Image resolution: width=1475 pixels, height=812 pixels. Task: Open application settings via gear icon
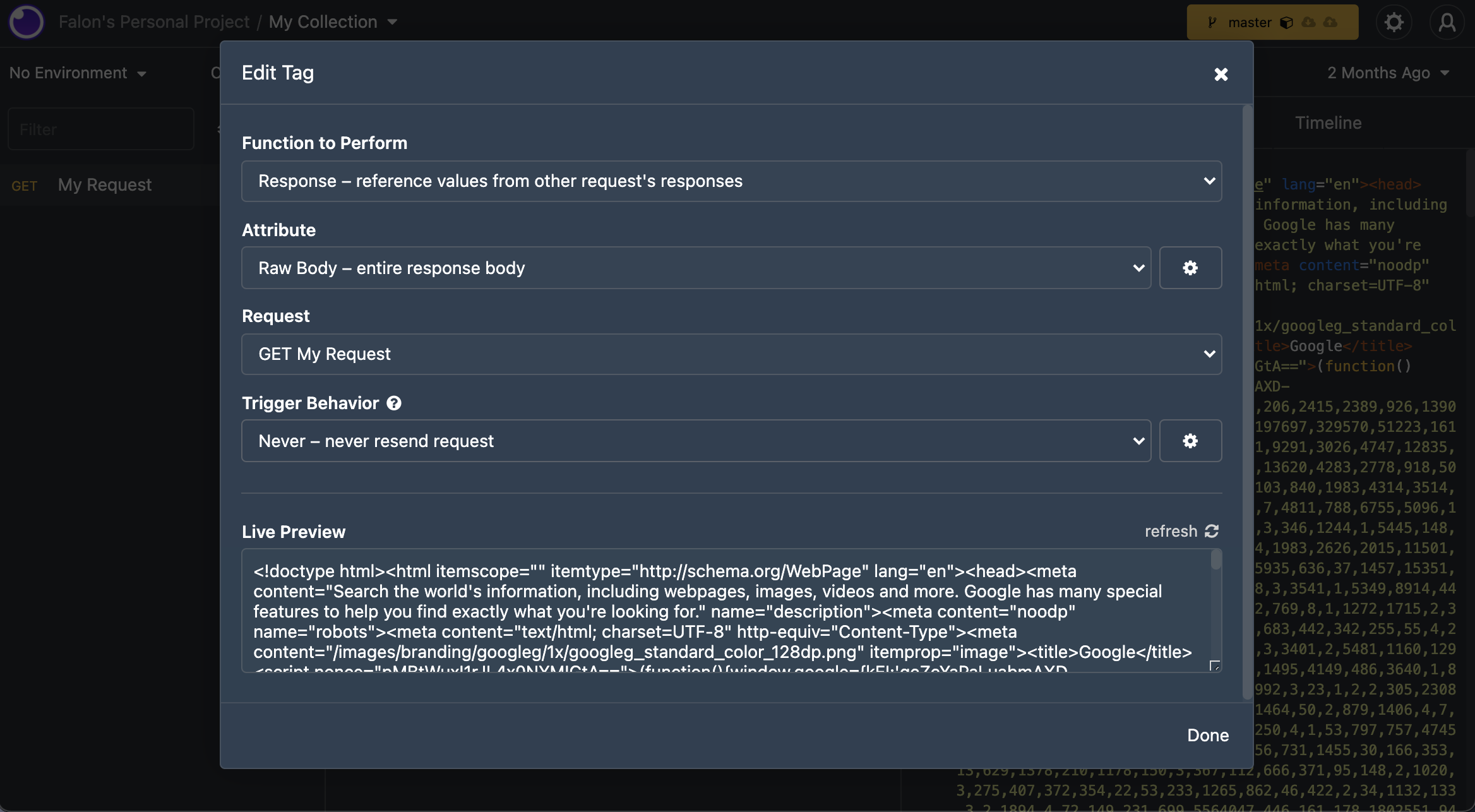tap(1394, 22)
